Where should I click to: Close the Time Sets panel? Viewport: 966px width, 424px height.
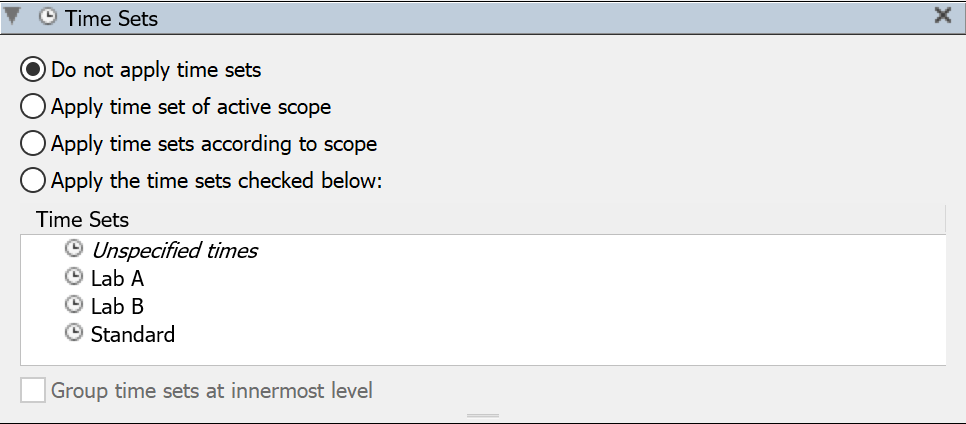pyautogui.click(x=943, y=16)
